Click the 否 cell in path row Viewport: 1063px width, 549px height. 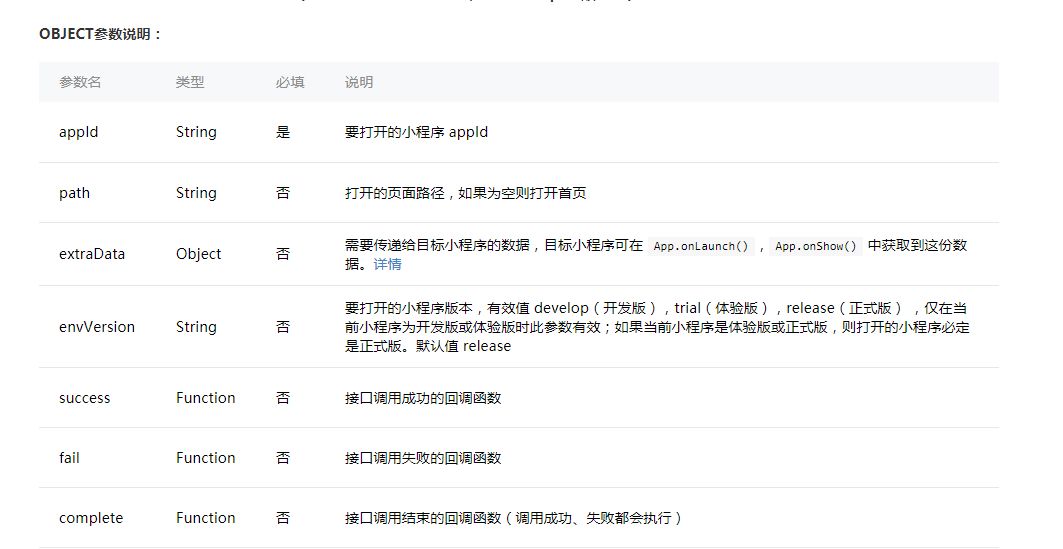[283, 193]
